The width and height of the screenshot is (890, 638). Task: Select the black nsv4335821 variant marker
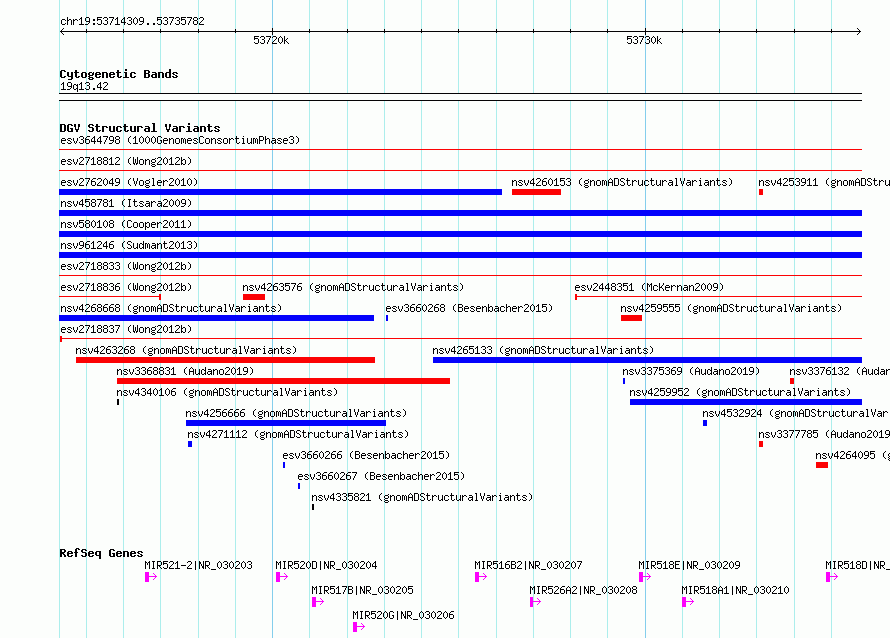tap(313, 507)
